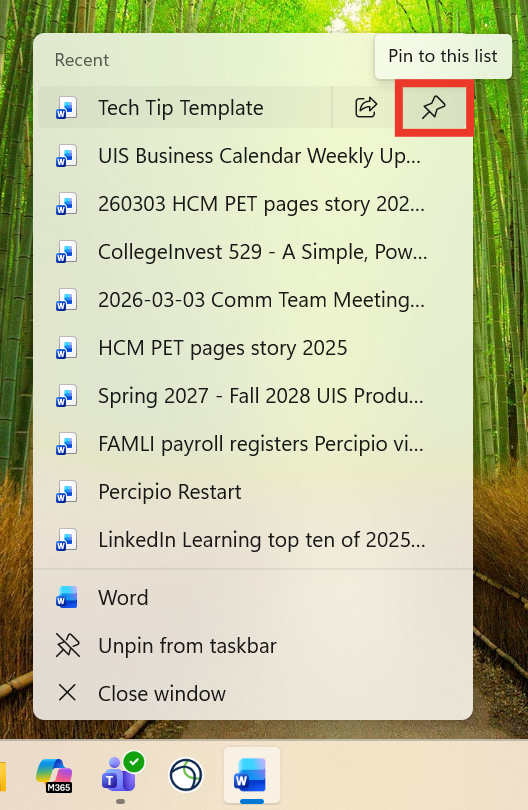Share the Tech Tip Template document
Image resolution: width=528 pixels, height=810 pixels.
[x=366, y=107]
